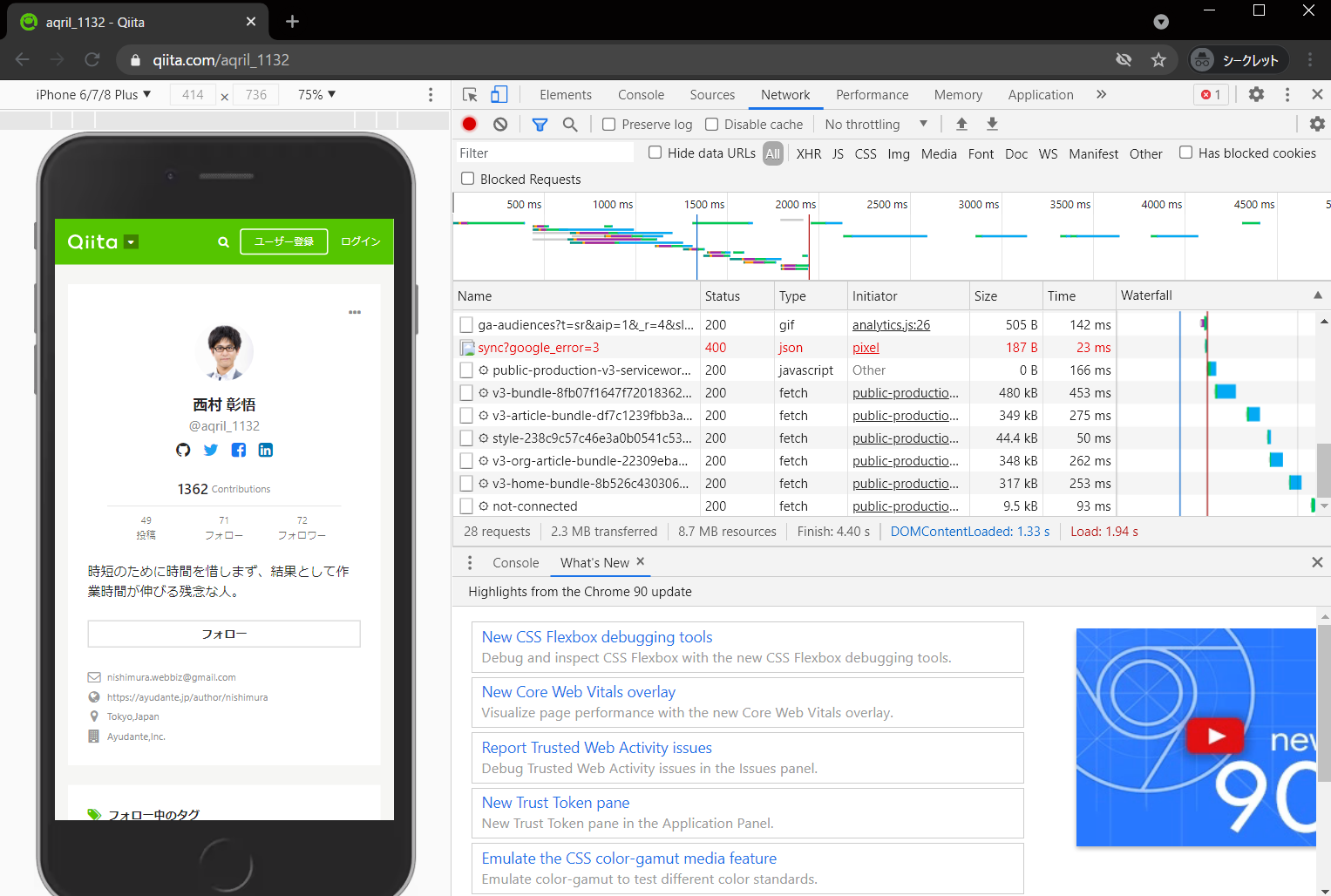Sort by Waterfall column arrow
The image size is (1331, 896).
click(x=1317, y=295)
